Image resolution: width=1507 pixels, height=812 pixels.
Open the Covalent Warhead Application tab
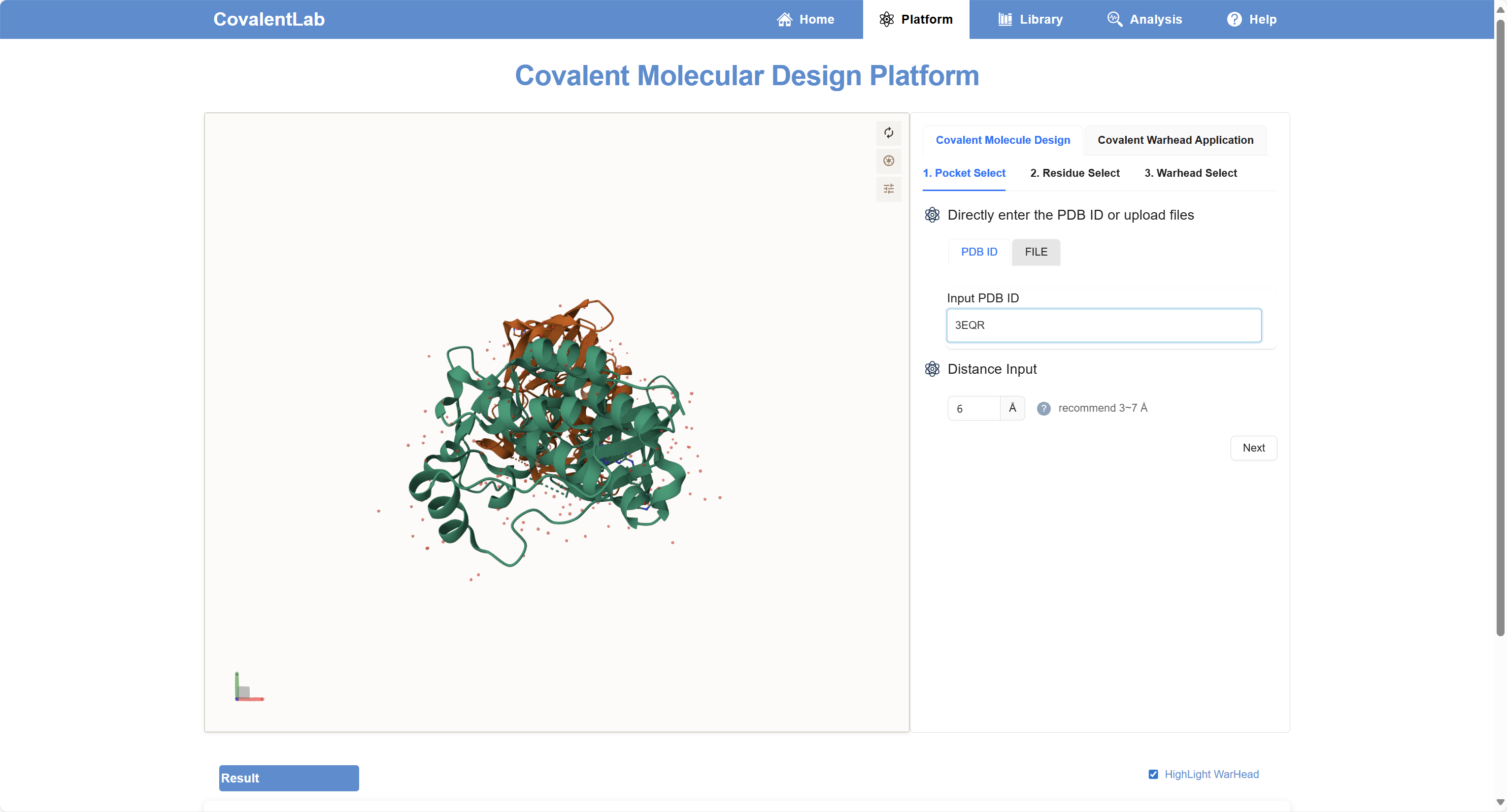click(1174, 140)
